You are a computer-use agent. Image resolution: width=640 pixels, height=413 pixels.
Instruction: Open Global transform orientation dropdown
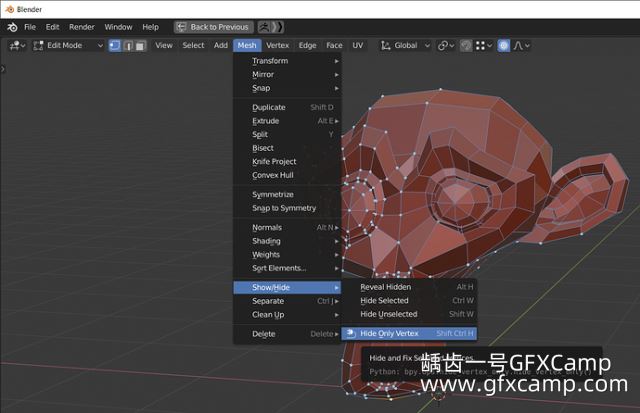pos(406,46)
